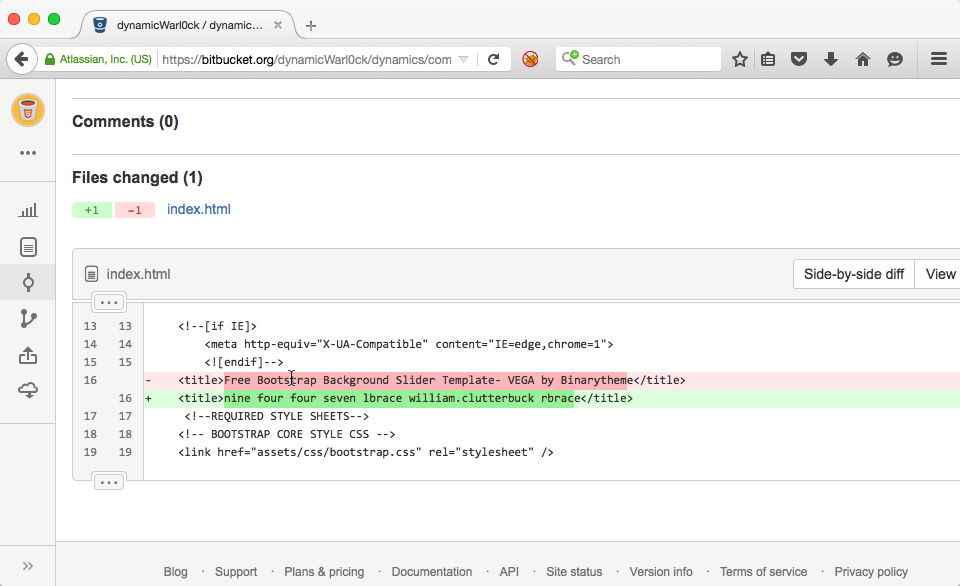The height and width of the screenshot is (586, 960).
Task: Open the Downloads cloud icon in sidebar
Action: click(28, 391)
